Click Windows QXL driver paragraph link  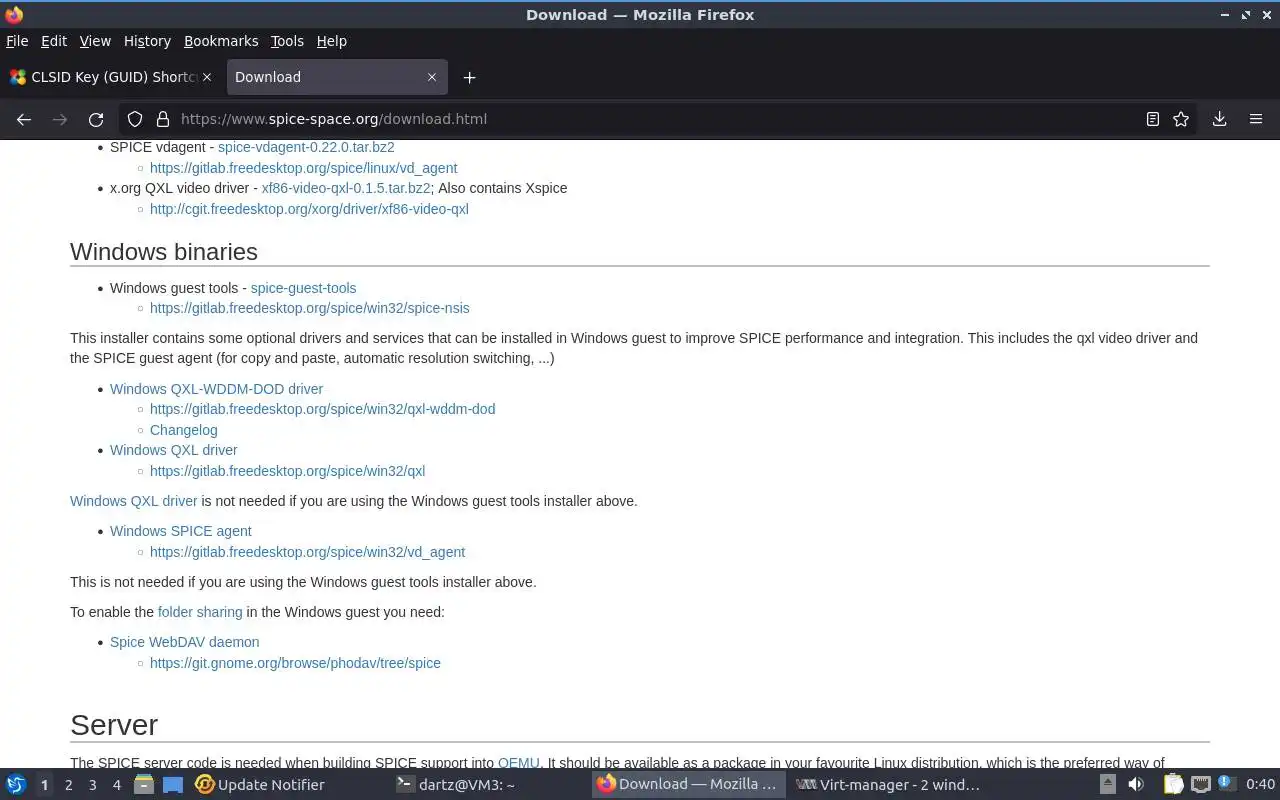(134, 501)
